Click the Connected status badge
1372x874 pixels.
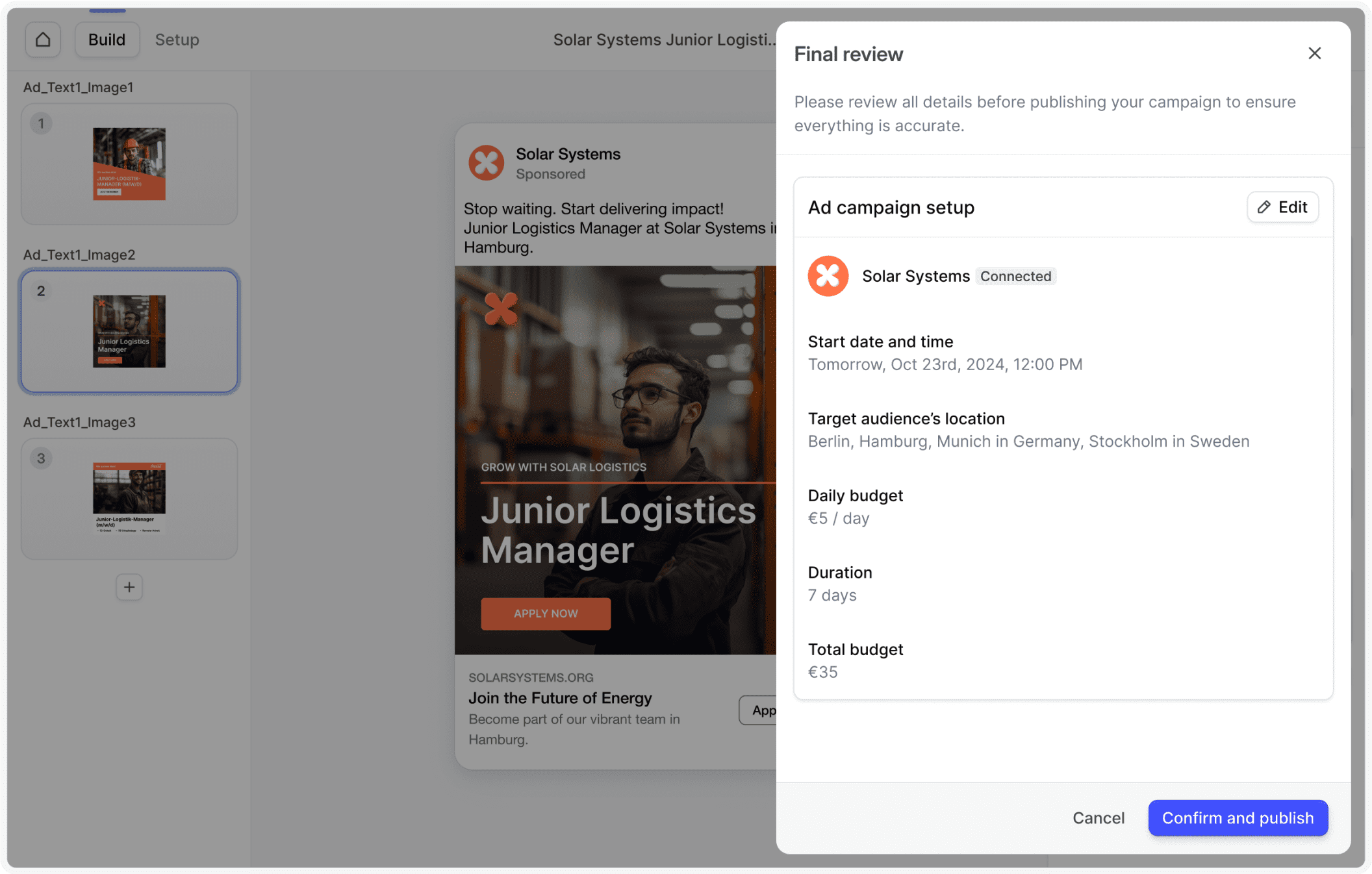point(1015,276)
